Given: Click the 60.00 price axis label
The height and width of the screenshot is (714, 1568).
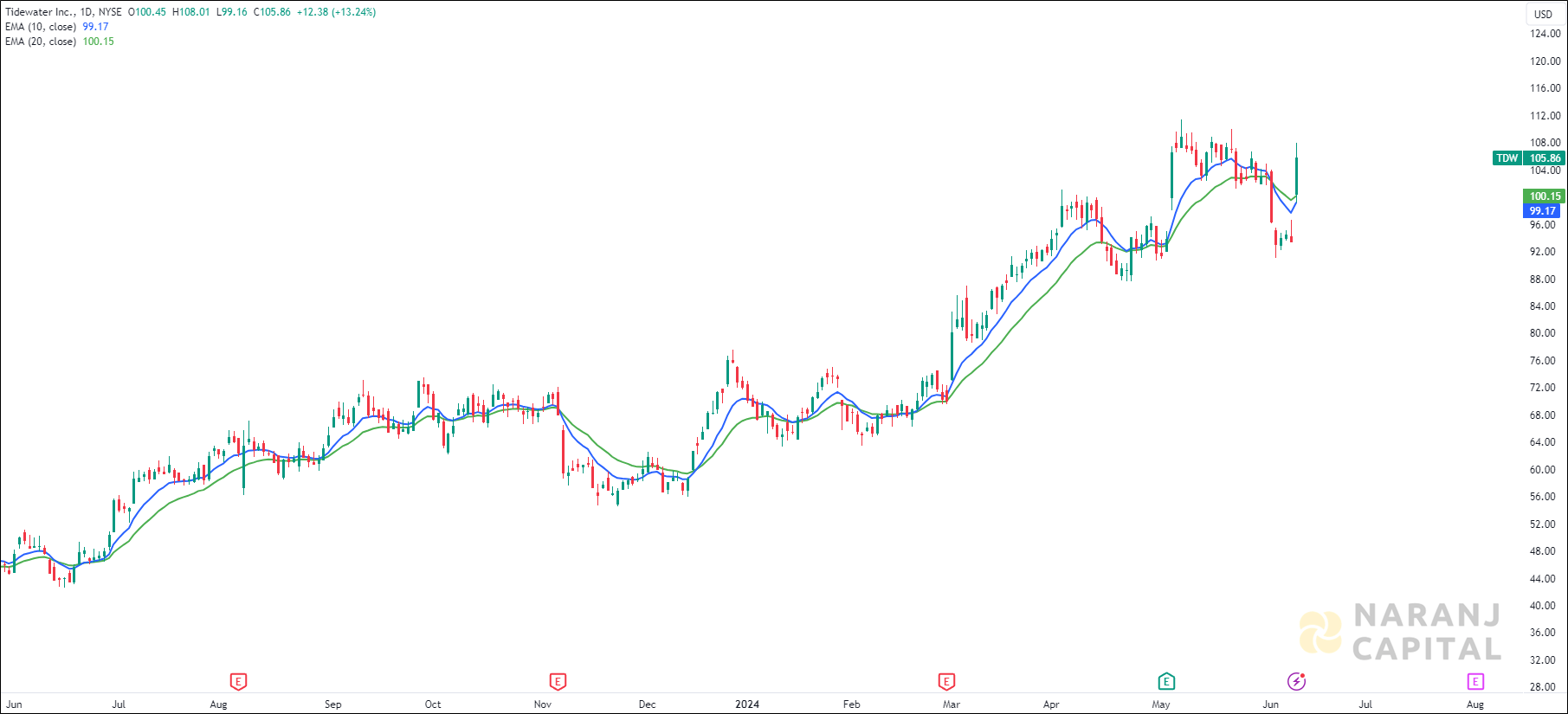Looking at the screenshot, I should coord(1543,470).
